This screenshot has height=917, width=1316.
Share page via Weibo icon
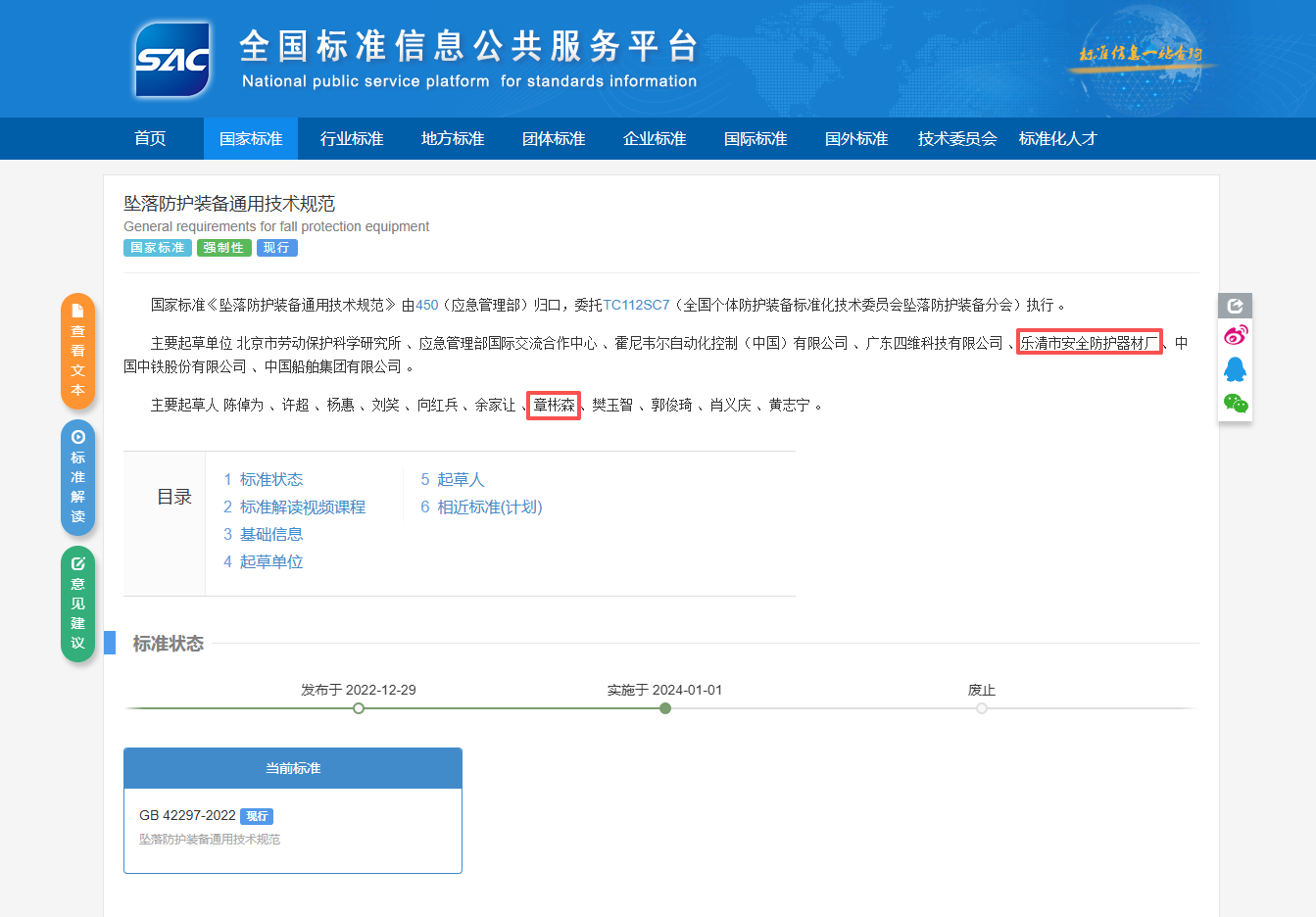click(x=1235, y=336)
